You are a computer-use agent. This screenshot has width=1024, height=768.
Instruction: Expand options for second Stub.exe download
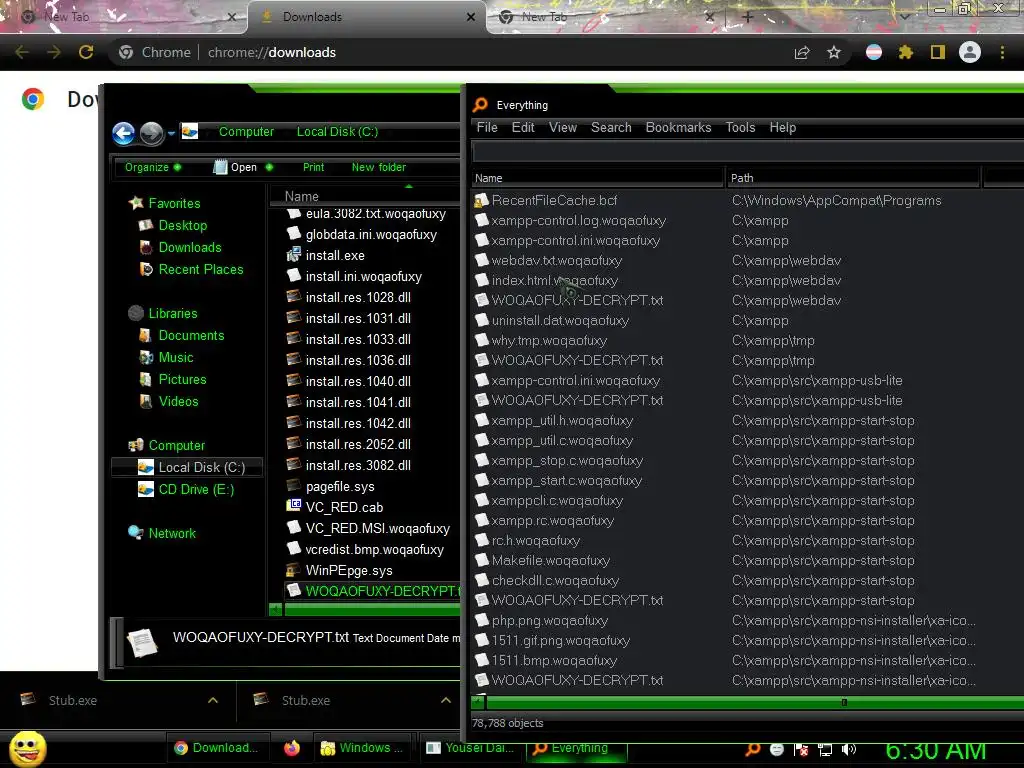click(446, 700)
